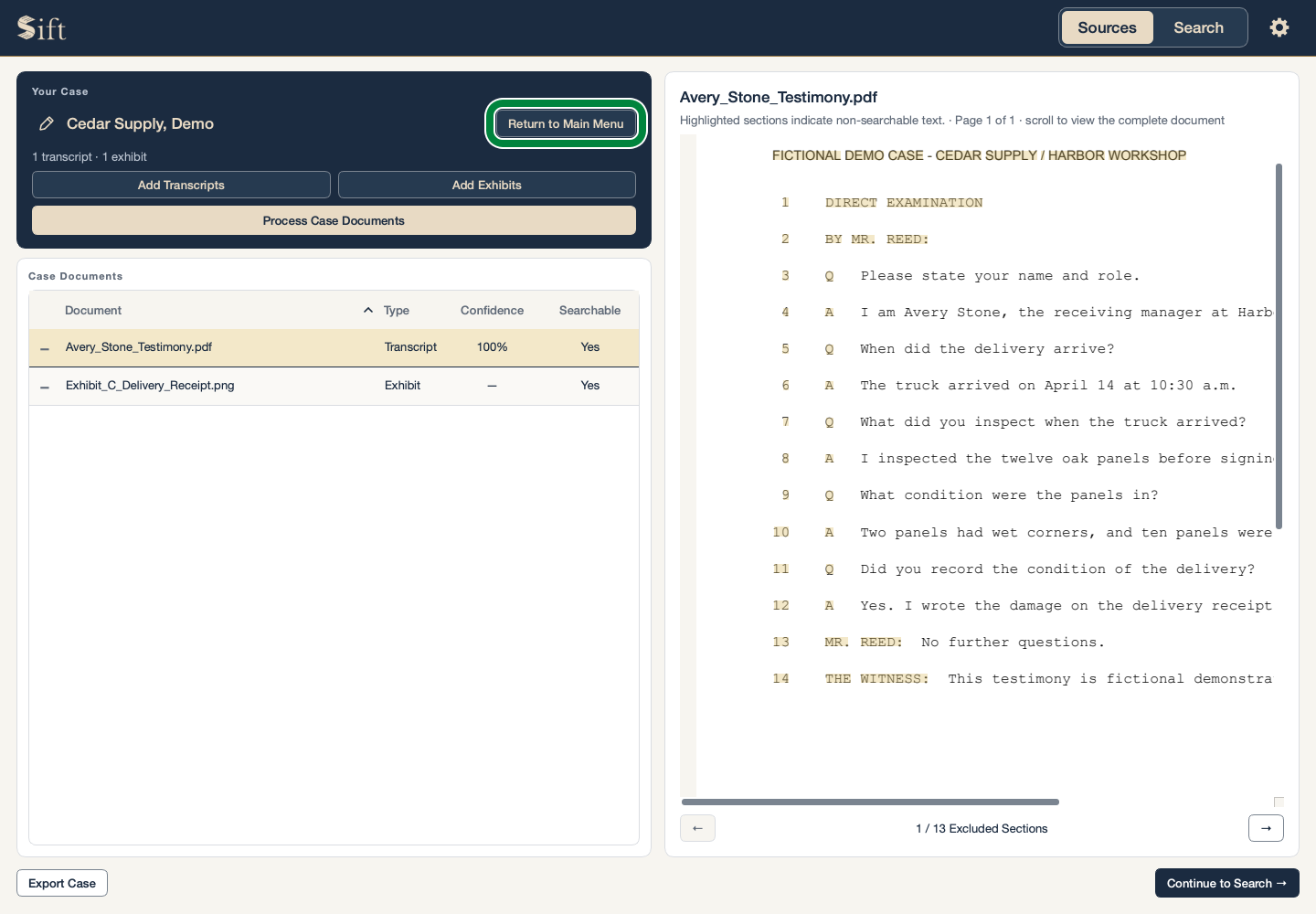The image size is (1316, 914).
Task: Click the Exhibit type cell
Action: 402,386
